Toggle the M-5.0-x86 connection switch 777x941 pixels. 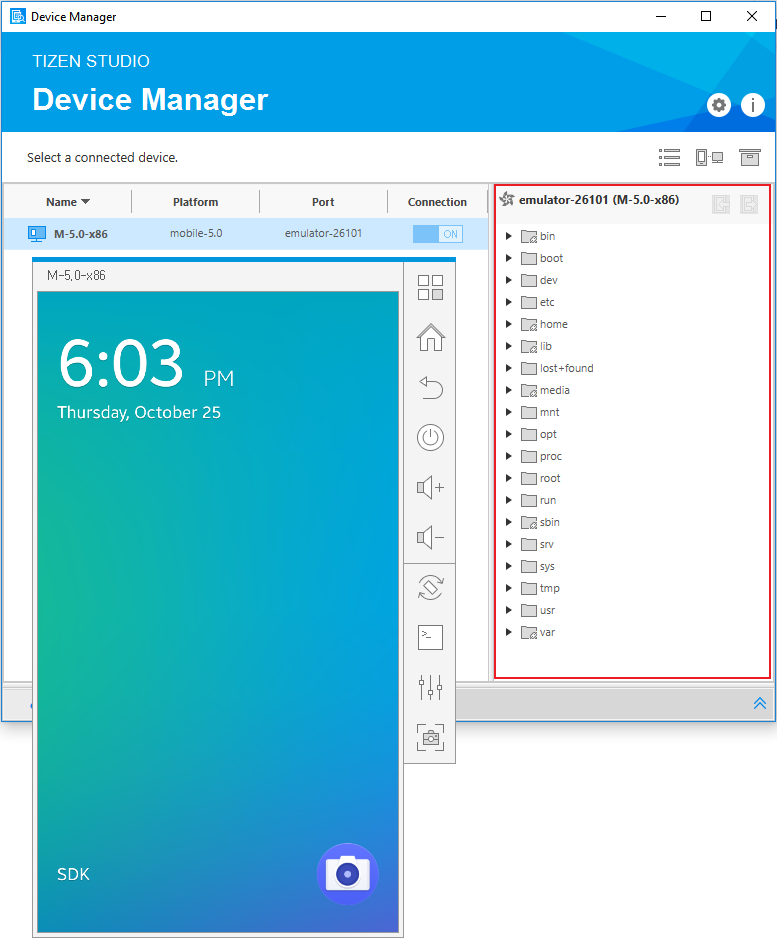click(438, 234)
